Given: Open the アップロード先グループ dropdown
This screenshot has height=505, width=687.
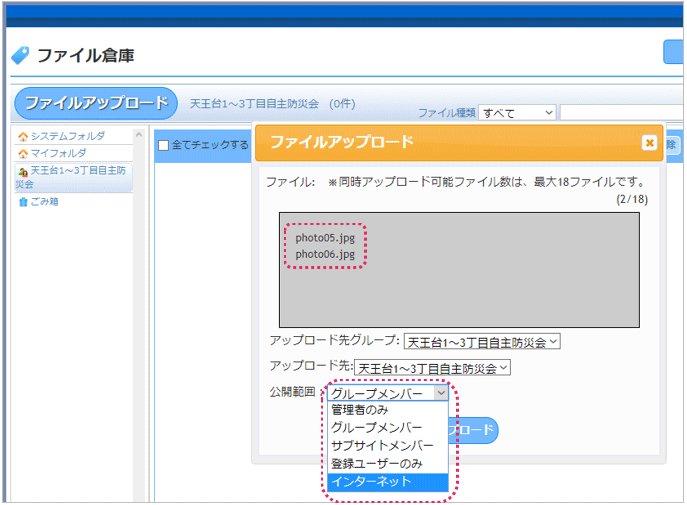Looking at the screenshot, I should [x=482, y=341].
